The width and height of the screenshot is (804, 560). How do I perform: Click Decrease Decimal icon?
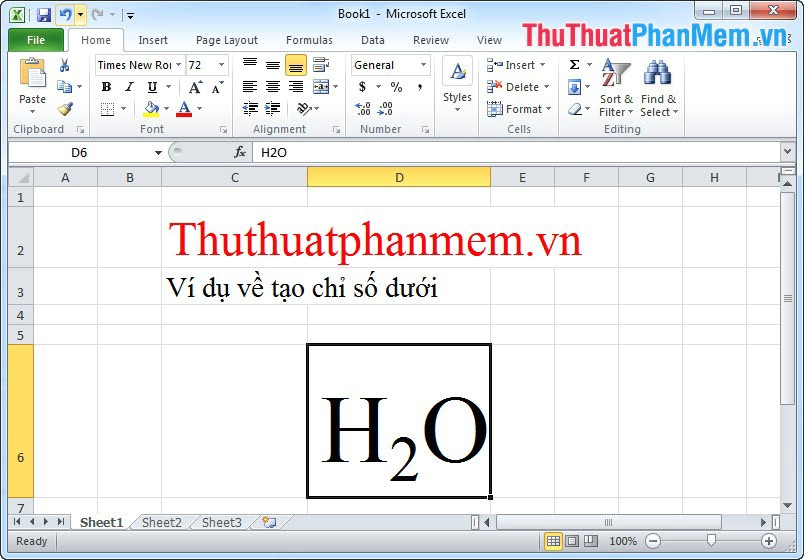point(386,109)
